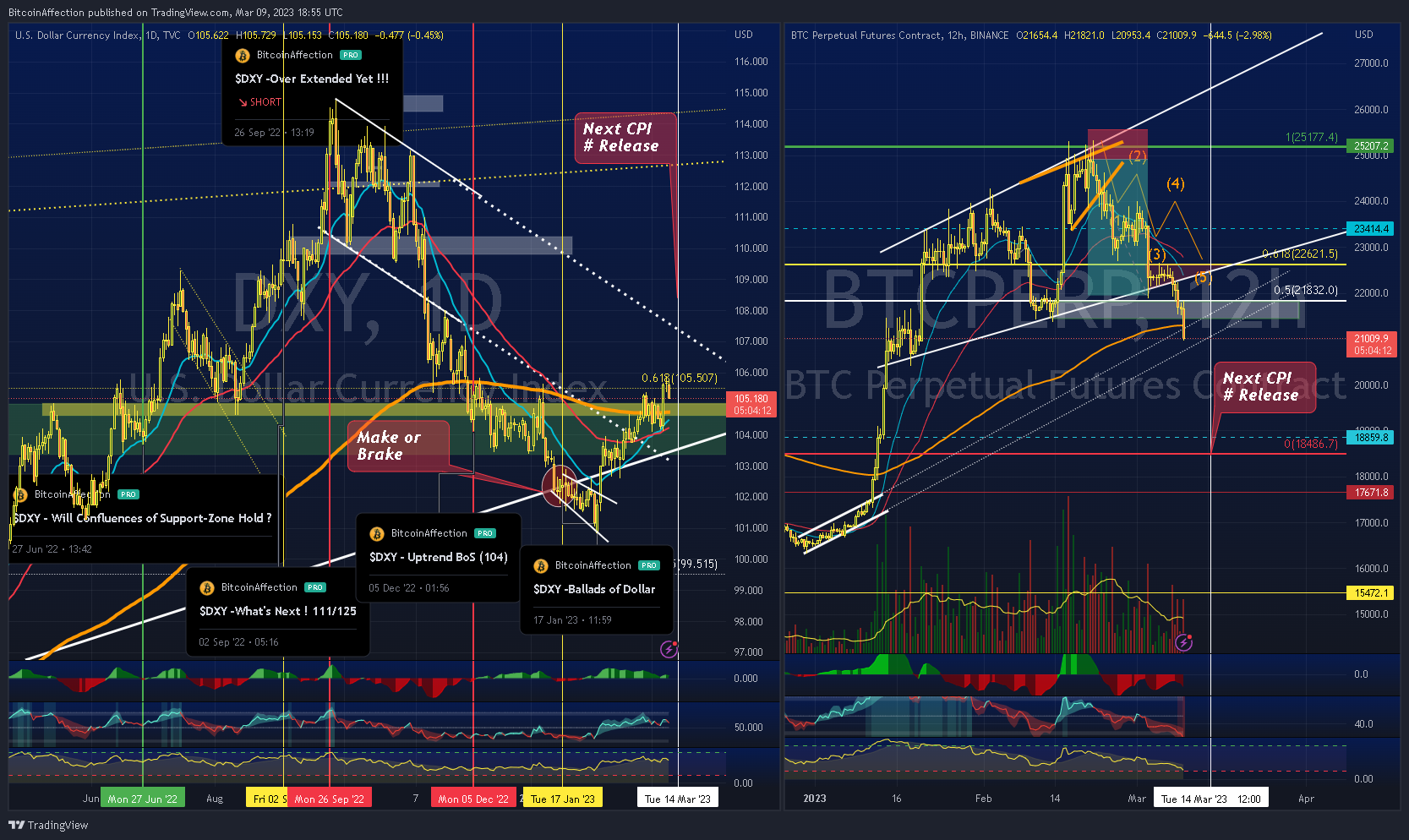Click the '02 Sep '22 · 05:16' idea timestamp
The image size is (1409, 840).
click(238, 642)
